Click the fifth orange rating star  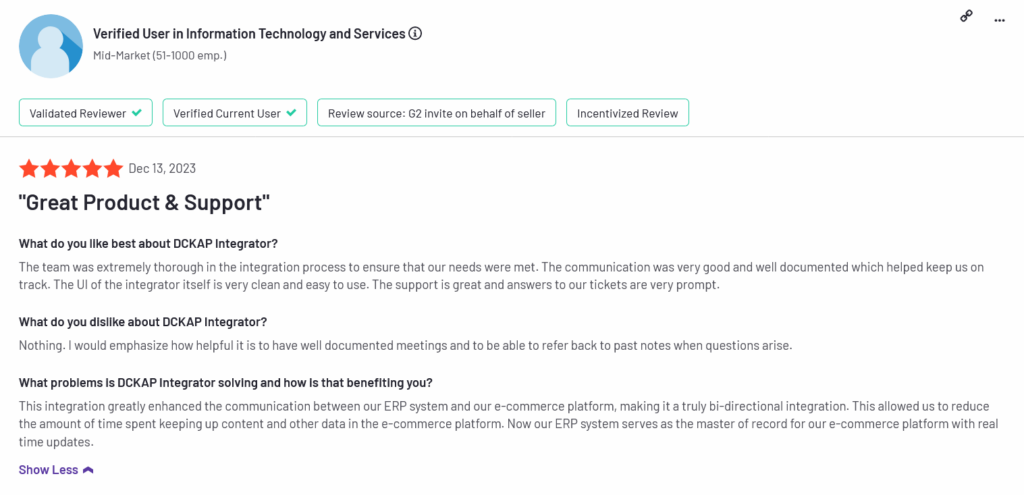[x=113, y=168]
